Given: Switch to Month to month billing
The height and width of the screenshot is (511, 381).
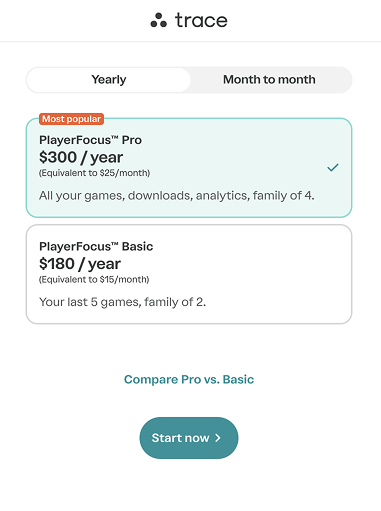Looking at the screenshot, I should point(269,80).
